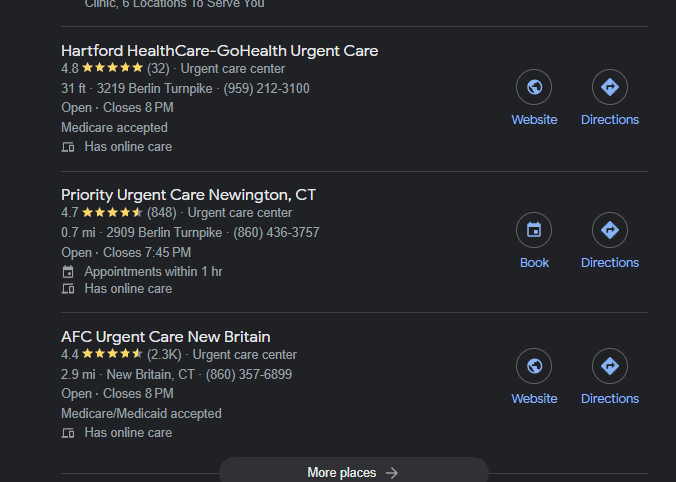Viewport: 676px width, 482px height.
Task: Open Priority Urgent Care Newington, CT listing
Action: [x=188, y=194]
